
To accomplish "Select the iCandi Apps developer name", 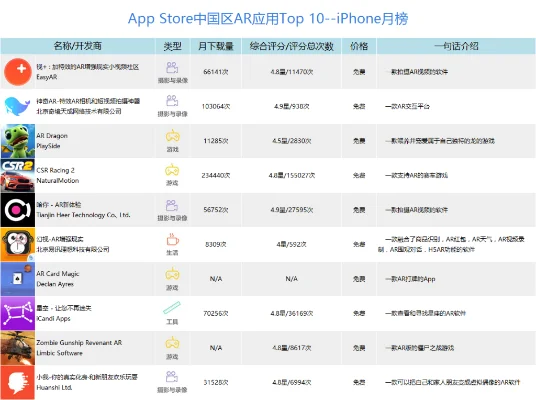I will pos(53,319).
